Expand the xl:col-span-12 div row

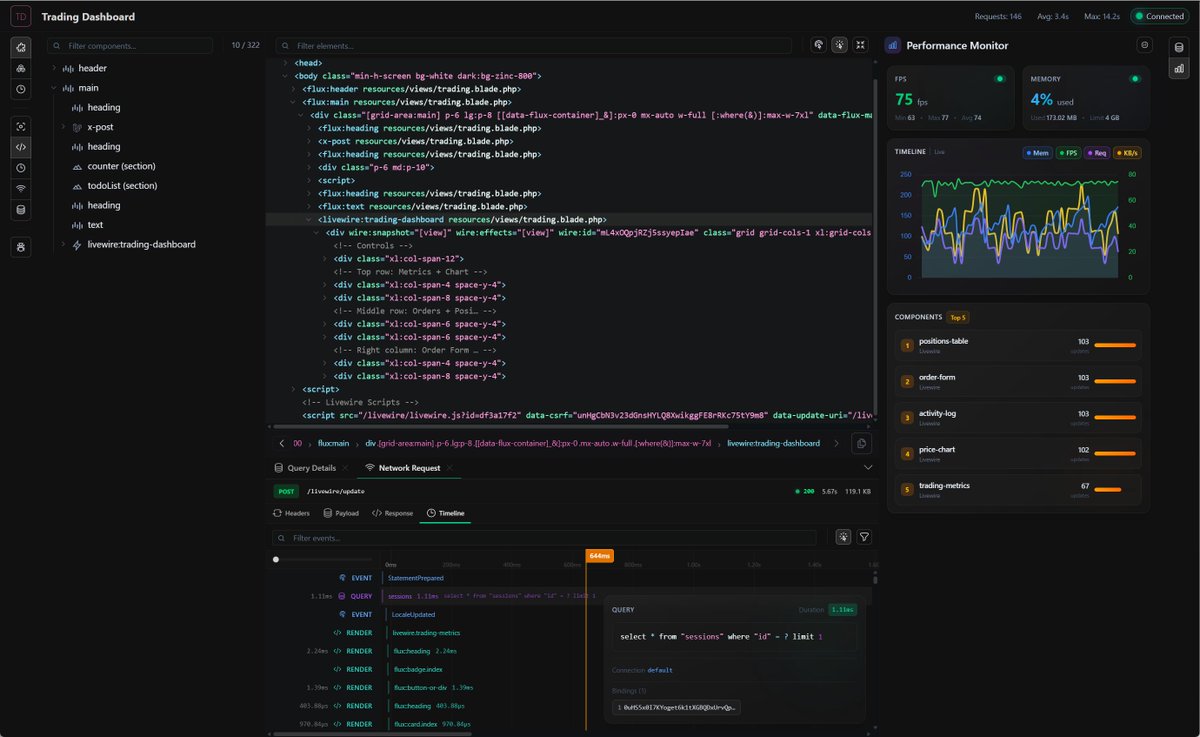coord(325,258)
